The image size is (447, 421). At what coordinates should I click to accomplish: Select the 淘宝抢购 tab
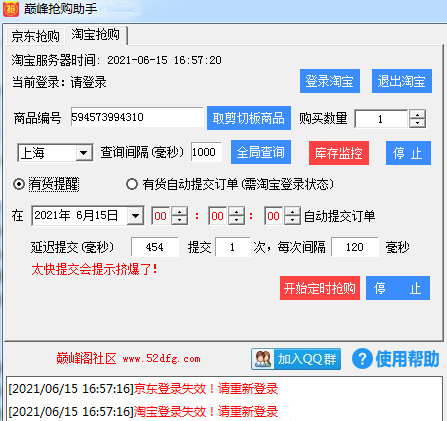click(96, 34)
